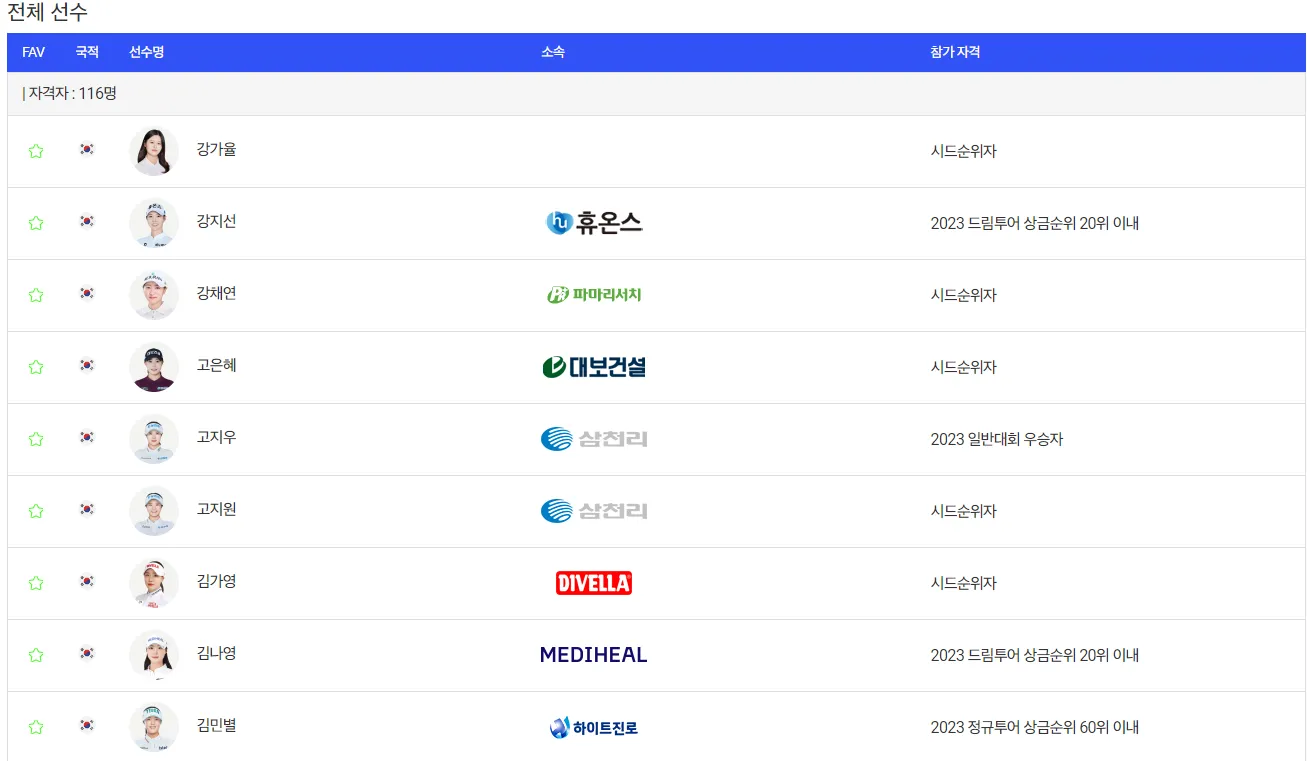Click the MEDIHEAL sponsor logo

(x=594, y=655)
